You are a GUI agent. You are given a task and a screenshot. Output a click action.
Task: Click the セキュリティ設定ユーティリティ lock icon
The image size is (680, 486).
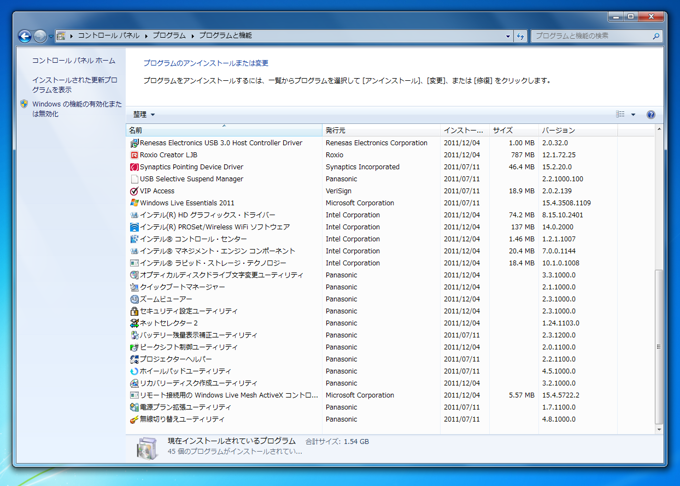click(134, 311)
